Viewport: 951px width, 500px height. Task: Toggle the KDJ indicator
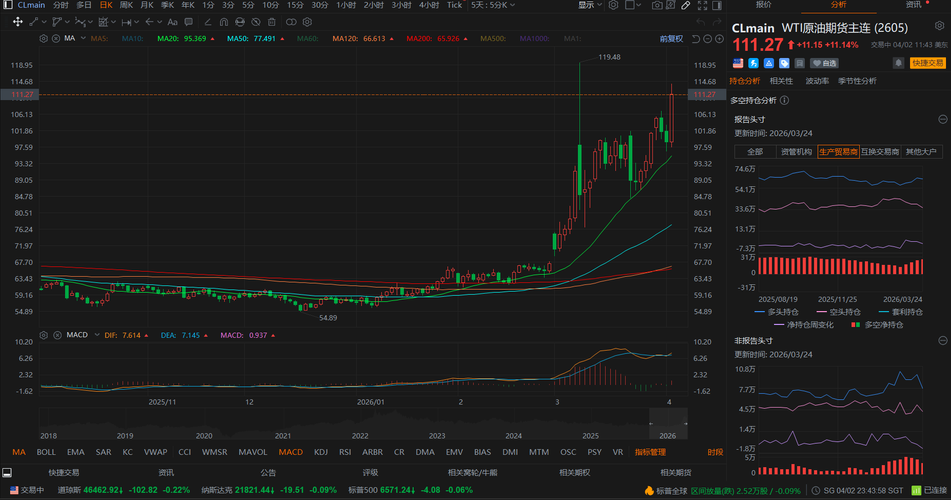pyautogui.click(x=321, y=452)
